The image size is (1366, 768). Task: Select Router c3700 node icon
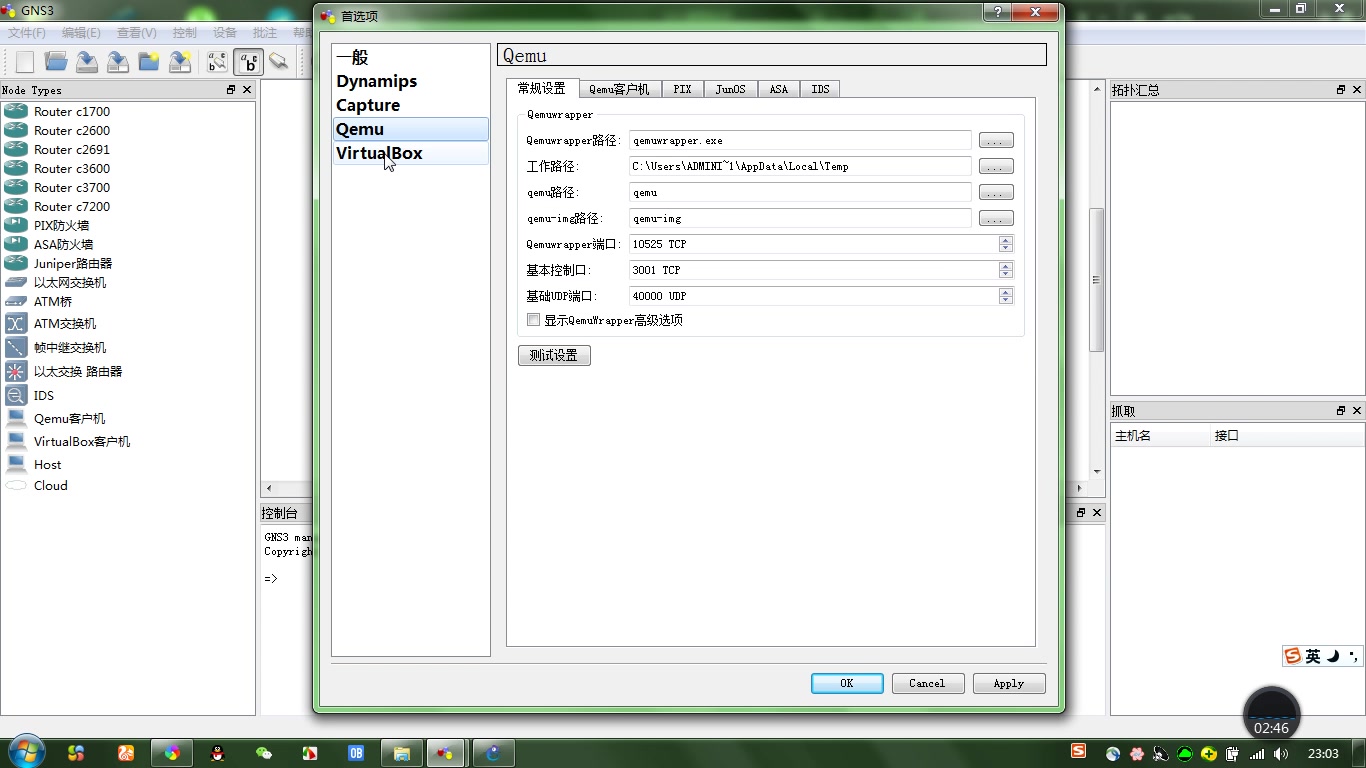coord(16,188)
